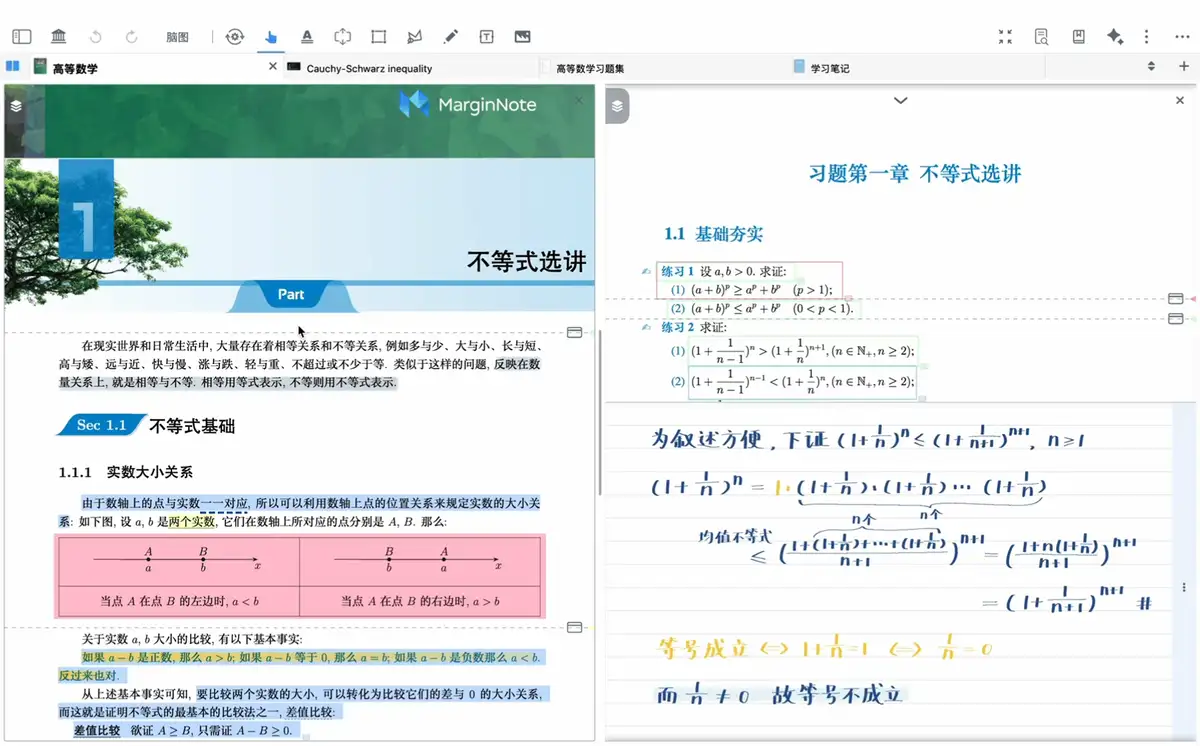This screenshot has height=746, width=1200.
Task: Click the bold 差值比较 text
Action: click(x=97, y=730)
